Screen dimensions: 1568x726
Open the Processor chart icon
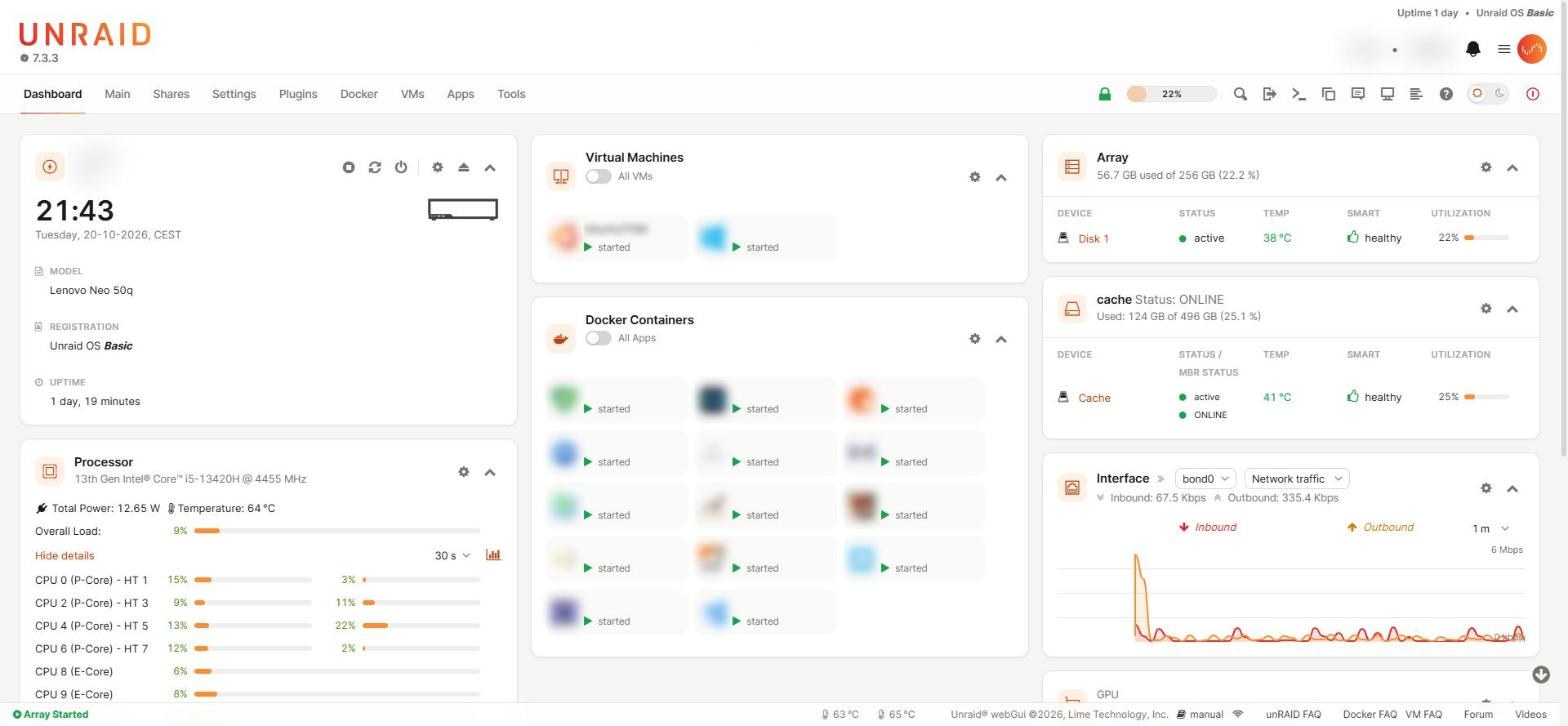(x=493, y=555)
